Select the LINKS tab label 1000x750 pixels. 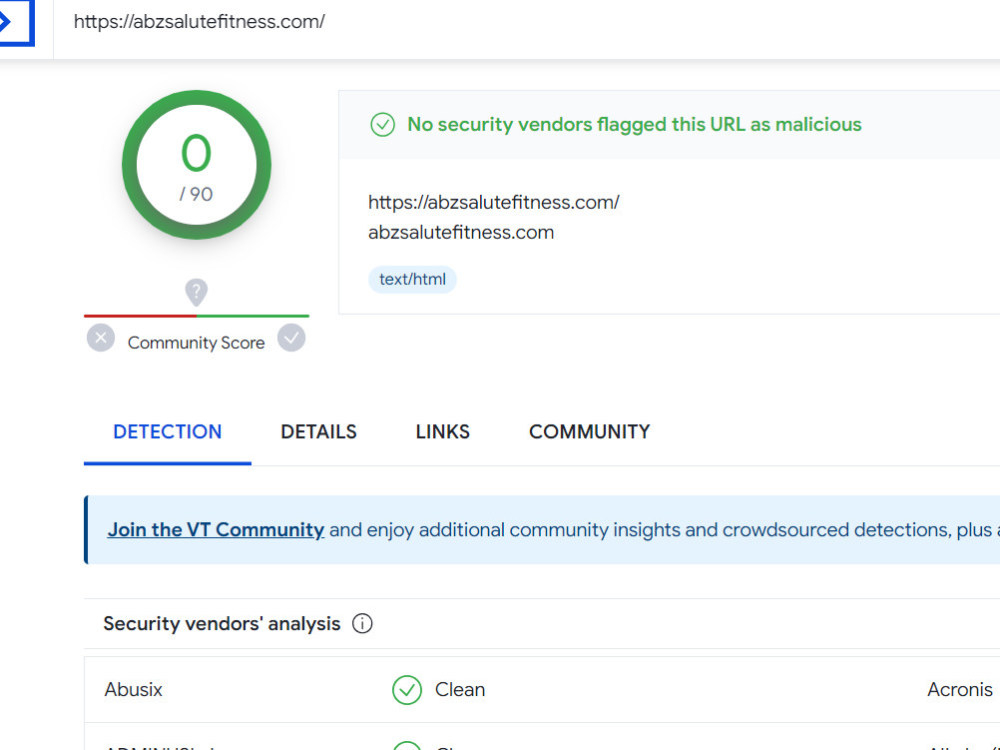click(x=442, y=431)
